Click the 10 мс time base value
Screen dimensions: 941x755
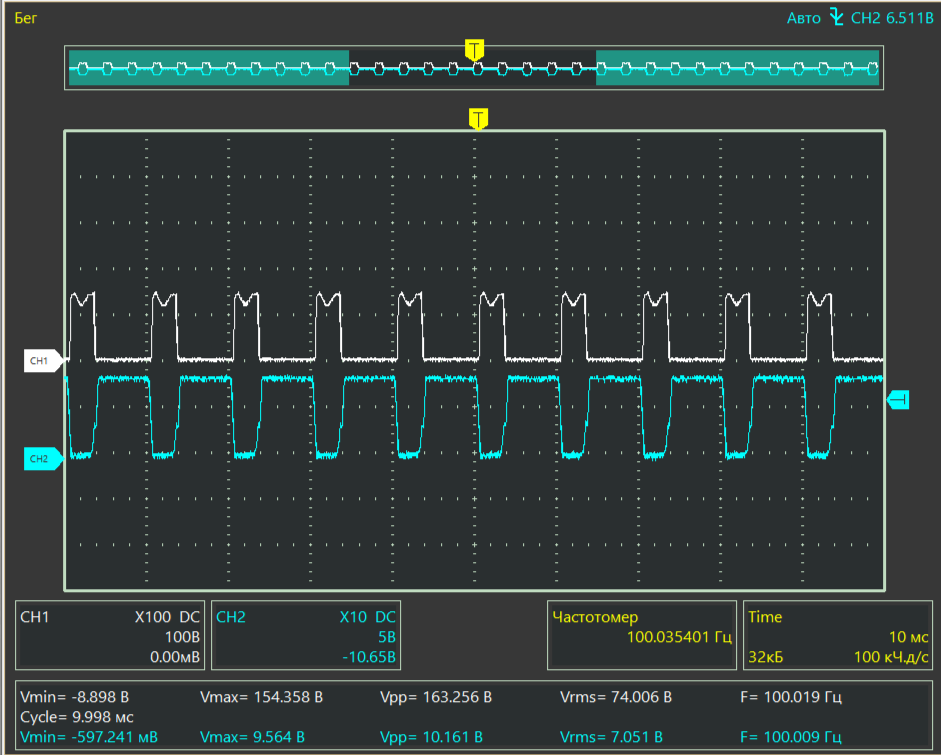click(x=909, y=637)
